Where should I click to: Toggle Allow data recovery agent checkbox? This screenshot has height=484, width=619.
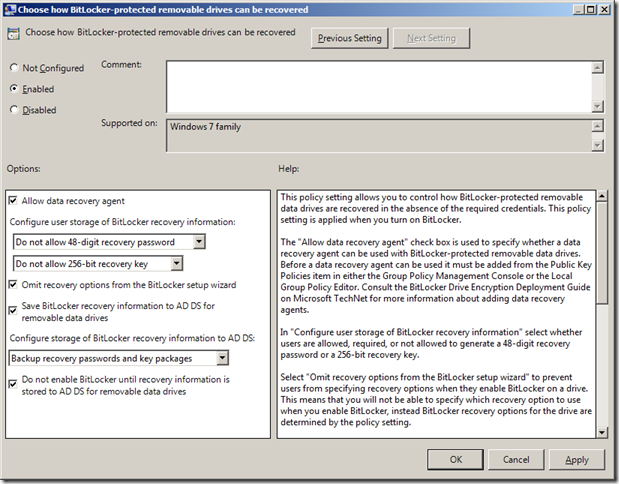coord(13,201)
